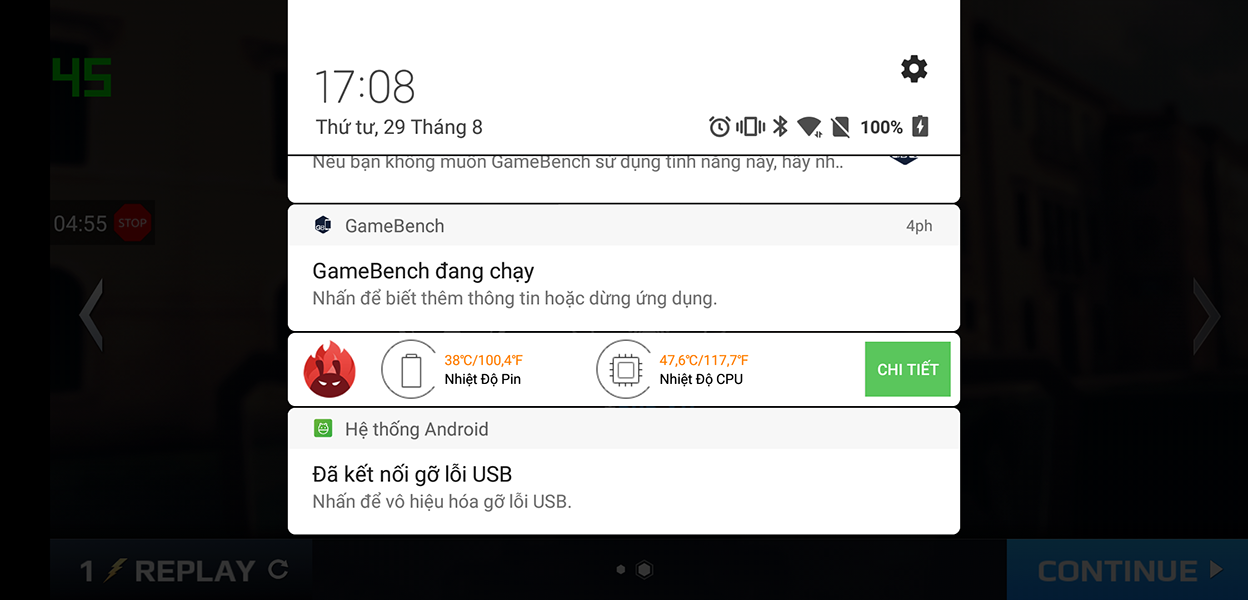1248x600 pixels.
Task: Tap the Hệ thống Android header icon
Action: 323,428
